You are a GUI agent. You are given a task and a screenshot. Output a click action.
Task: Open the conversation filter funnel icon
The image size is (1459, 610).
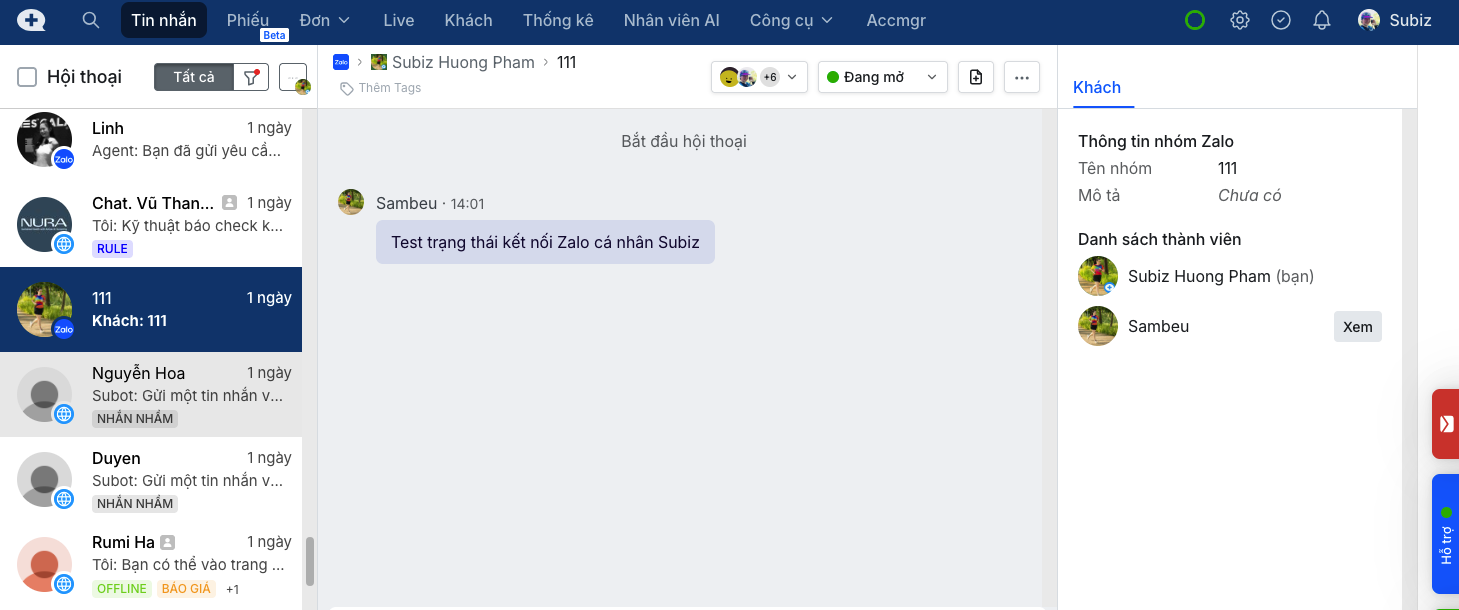251,77
